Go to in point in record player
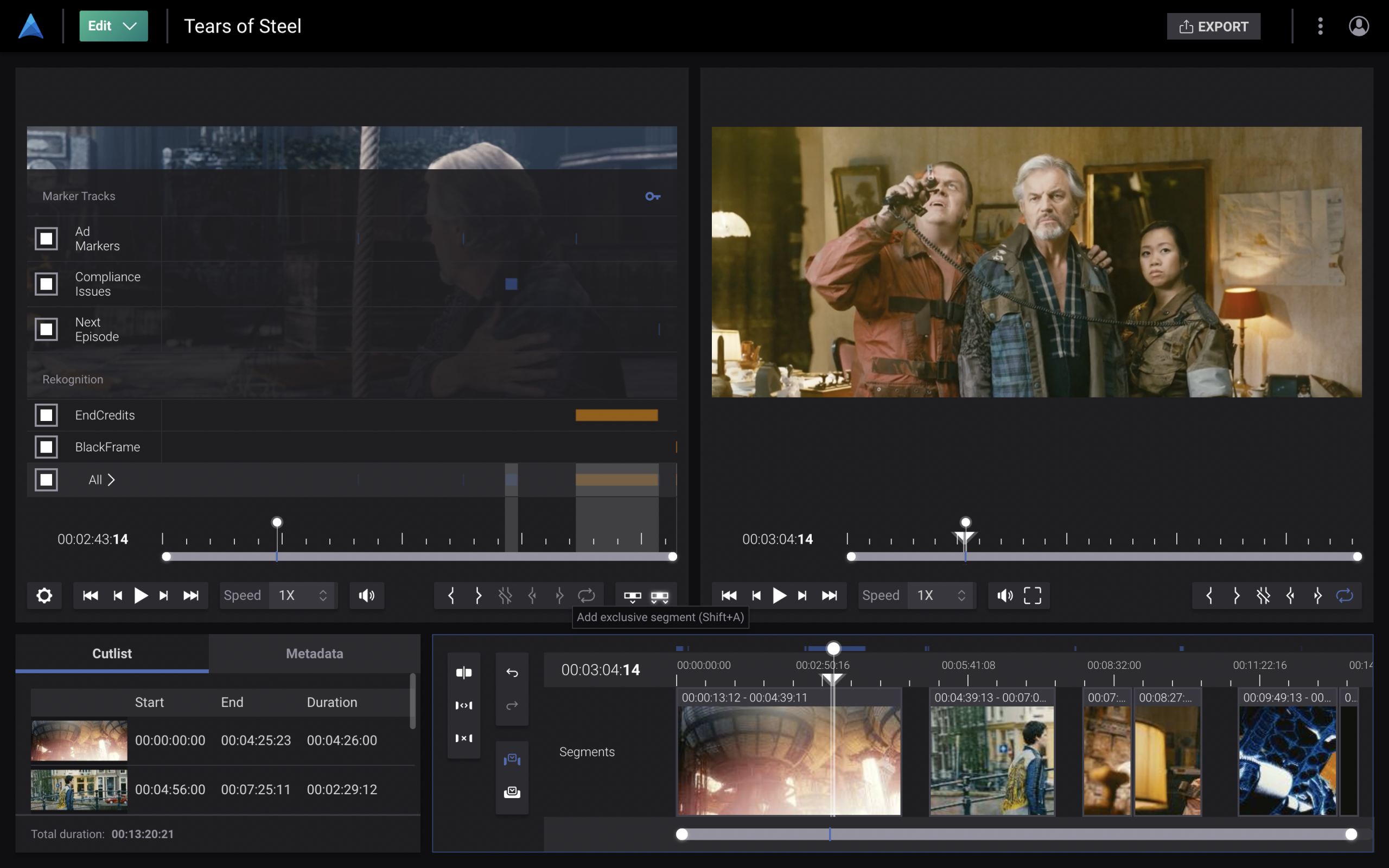The width and height of the screenshot is (1389, 868). 1290,595
